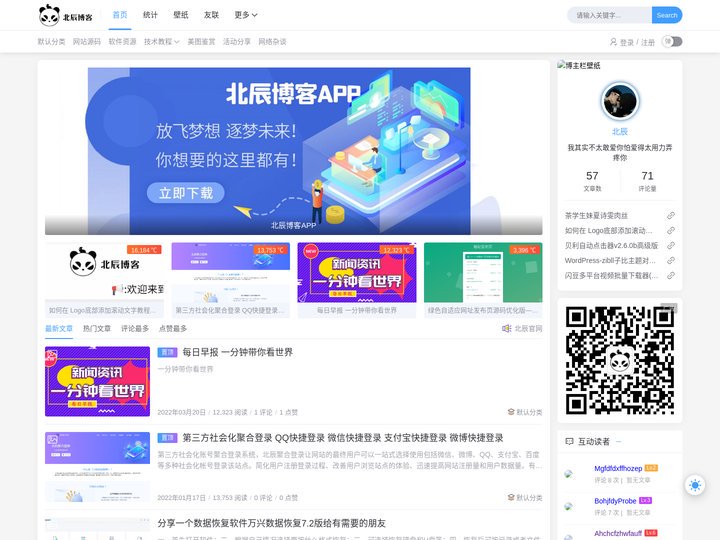This screenshot has height=540, width=720.
Task: Click link icon beside 茶学生妹夏诗雯肉丝
Action: pyautogui.click(x=671, y=215)
